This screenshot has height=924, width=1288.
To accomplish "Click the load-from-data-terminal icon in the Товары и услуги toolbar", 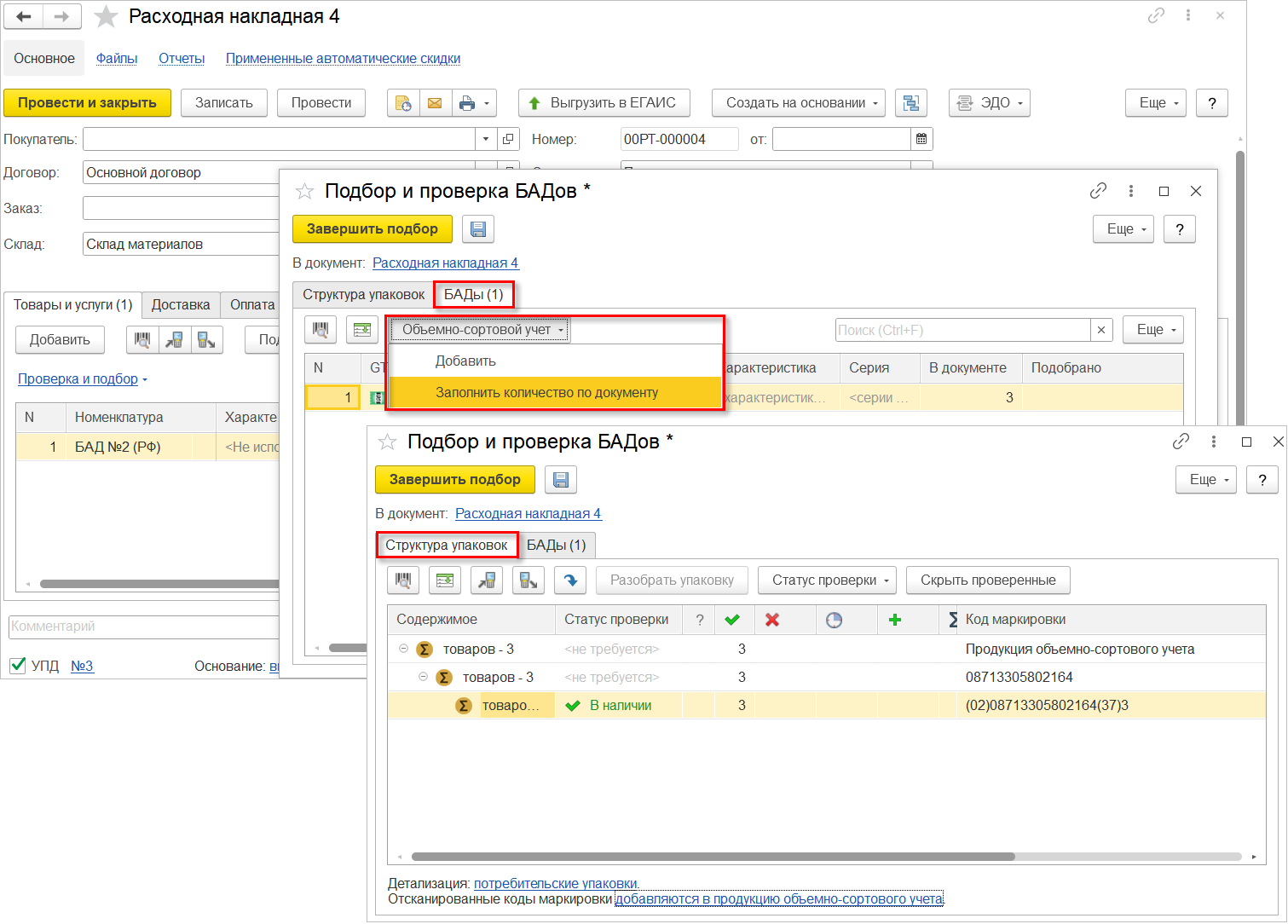I will coord(175,340).
